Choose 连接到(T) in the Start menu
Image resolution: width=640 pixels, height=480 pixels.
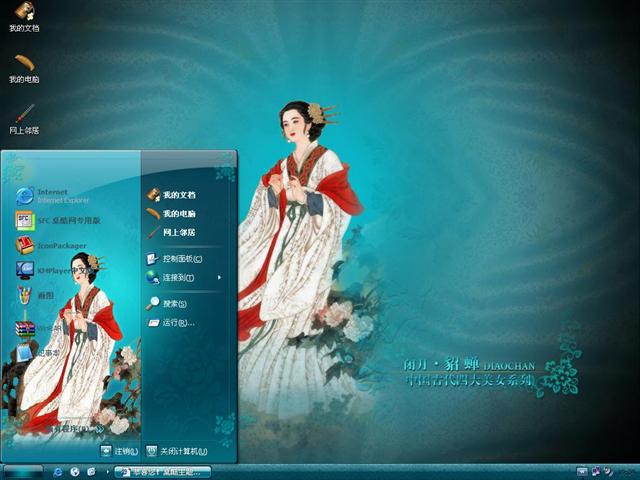171,278
